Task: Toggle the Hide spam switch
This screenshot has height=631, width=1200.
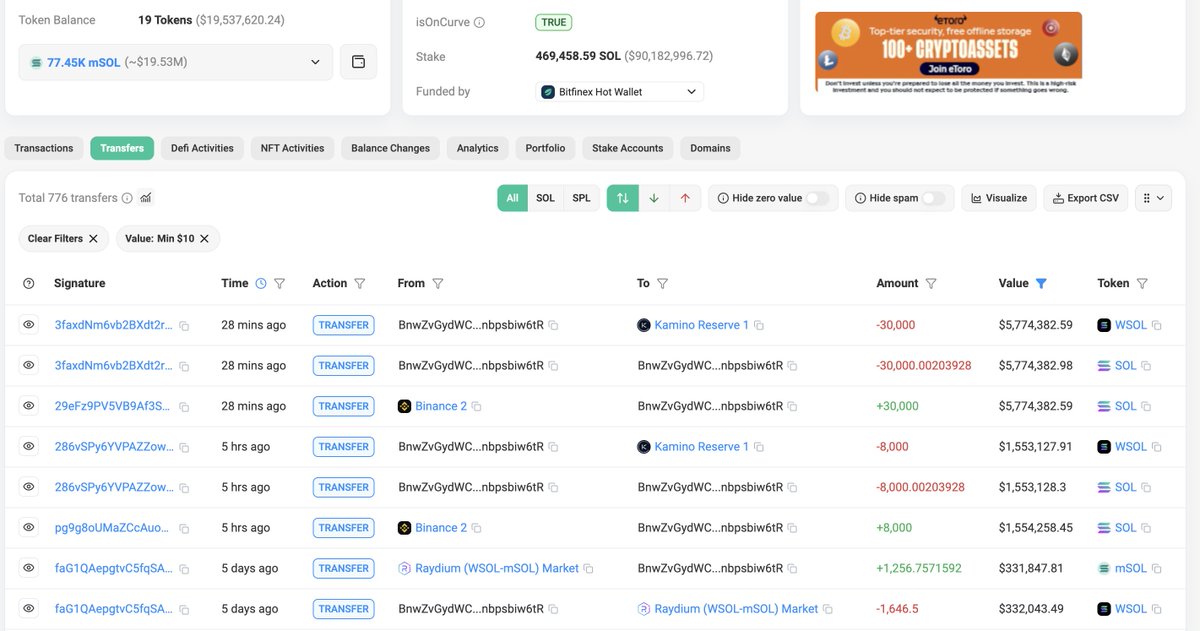Action: tap(934, 198)
